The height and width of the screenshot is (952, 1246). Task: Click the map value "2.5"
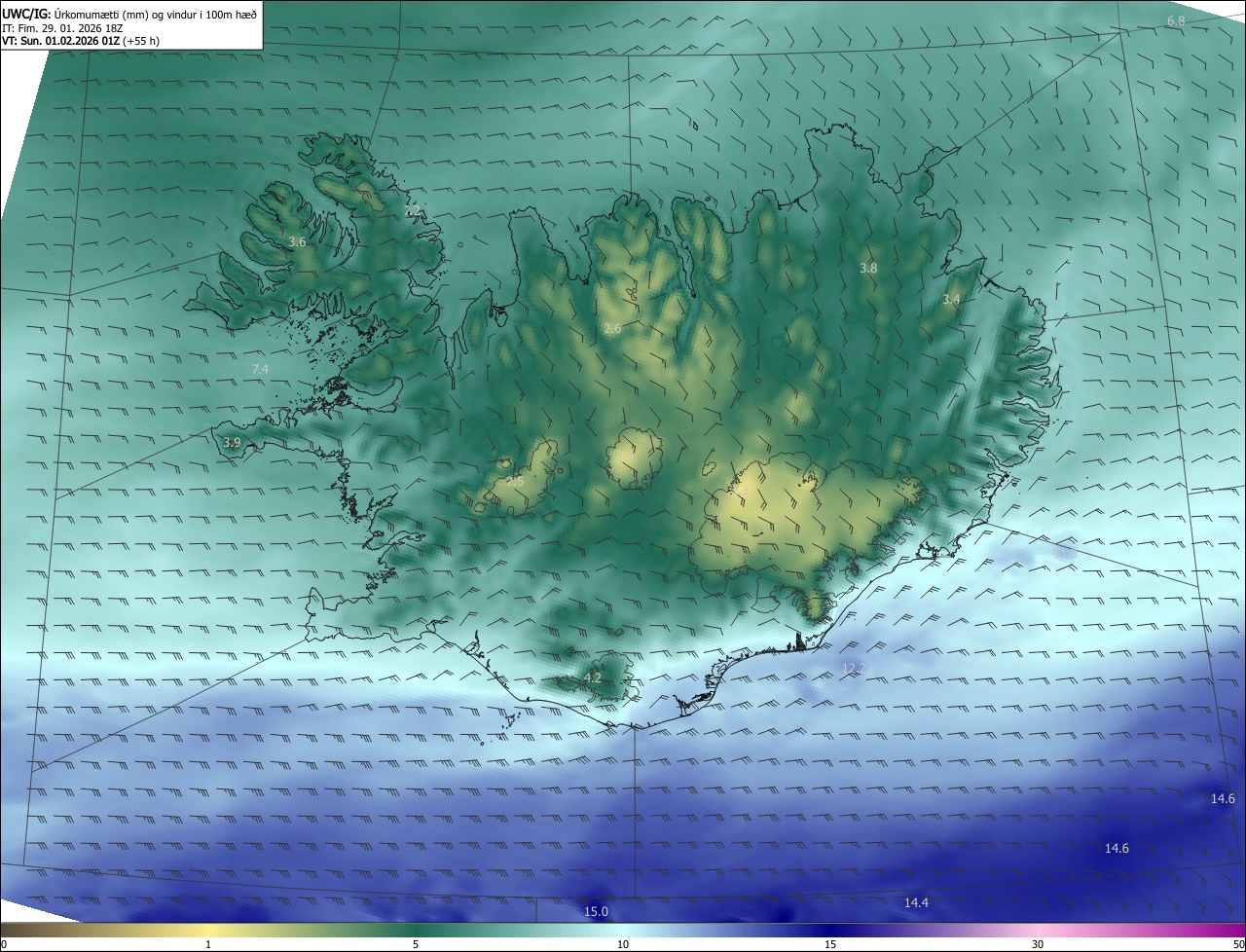coord(515,481)
